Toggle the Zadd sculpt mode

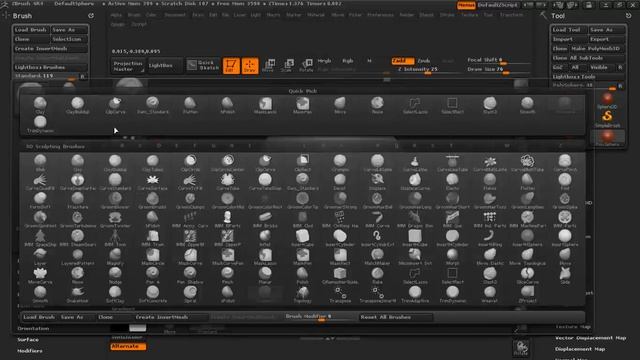pyautogui.click(x=402, y=61)
